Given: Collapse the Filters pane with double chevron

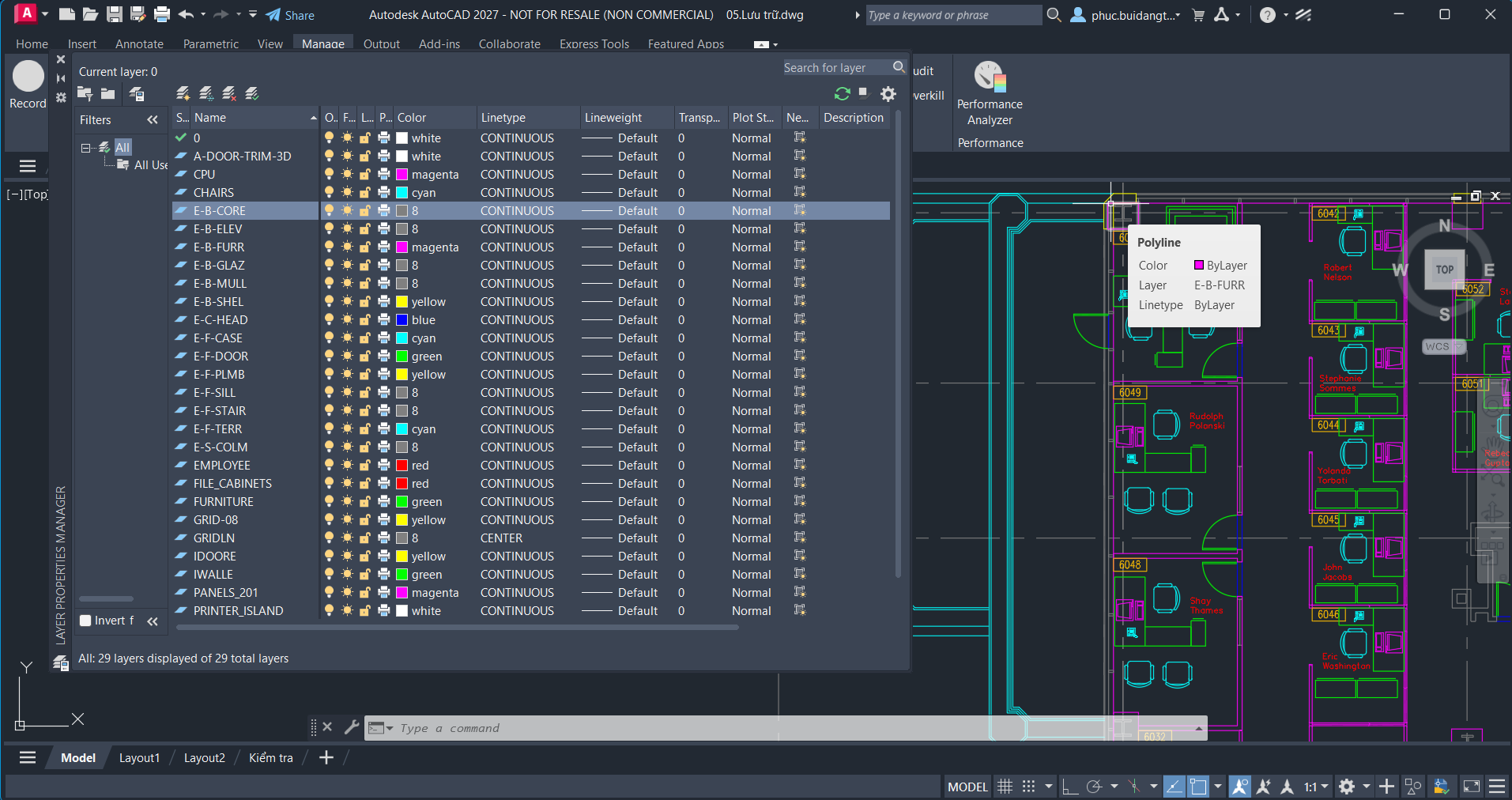Looking at the screenshot, I should pyautogui.click(x=153, y=120).
